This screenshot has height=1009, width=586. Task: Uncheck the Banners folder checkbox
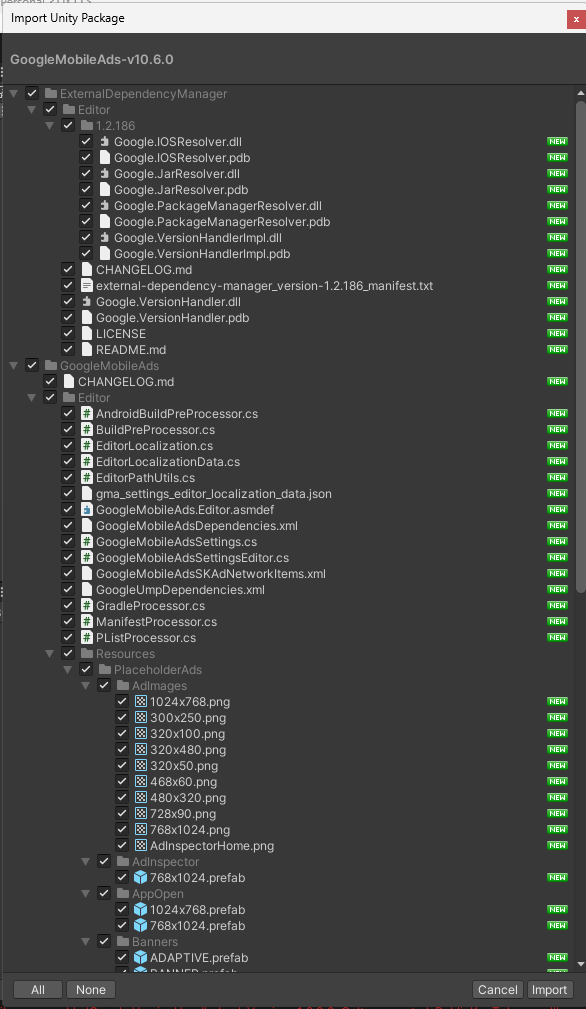[104, 942]
